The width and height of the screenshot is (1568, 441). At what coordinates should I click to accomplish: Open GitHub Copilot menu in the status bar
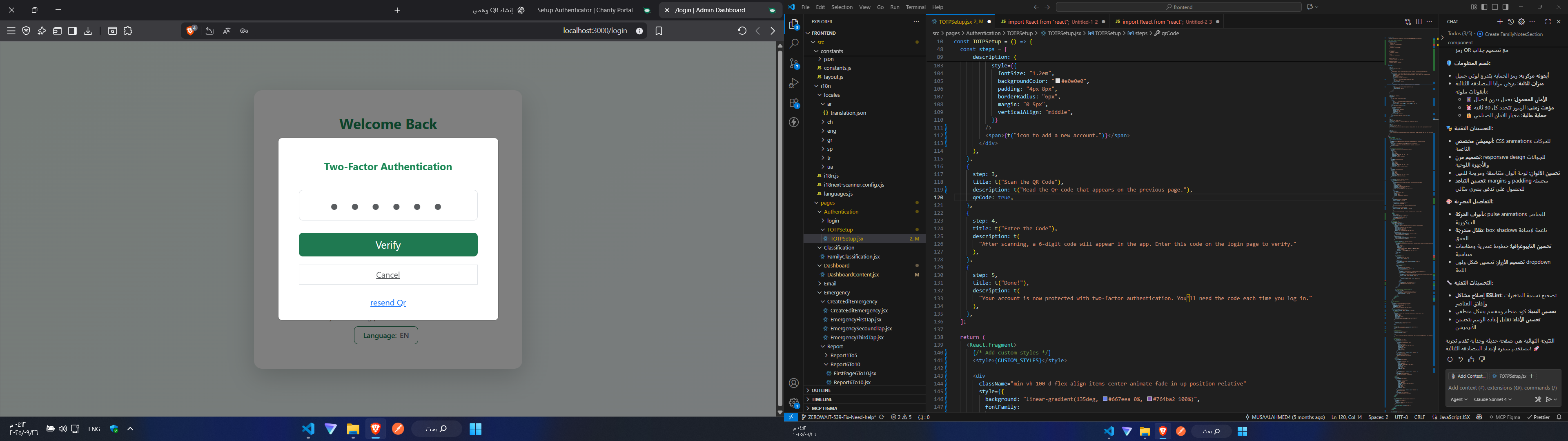[1479, 417]
